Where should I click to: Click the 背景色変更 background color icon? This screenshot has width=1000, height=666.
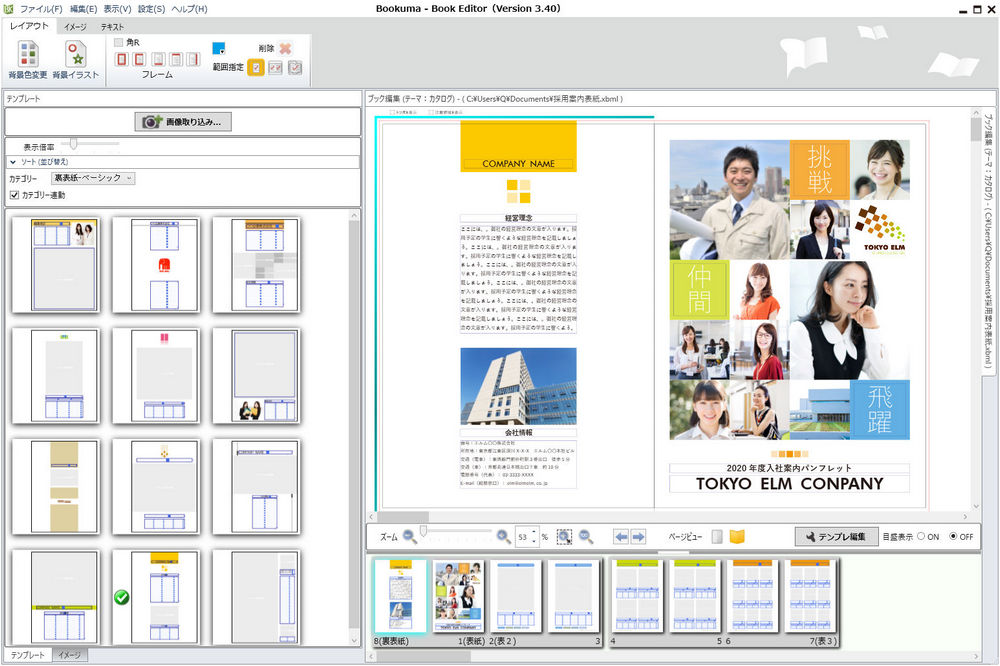(27, 55)
